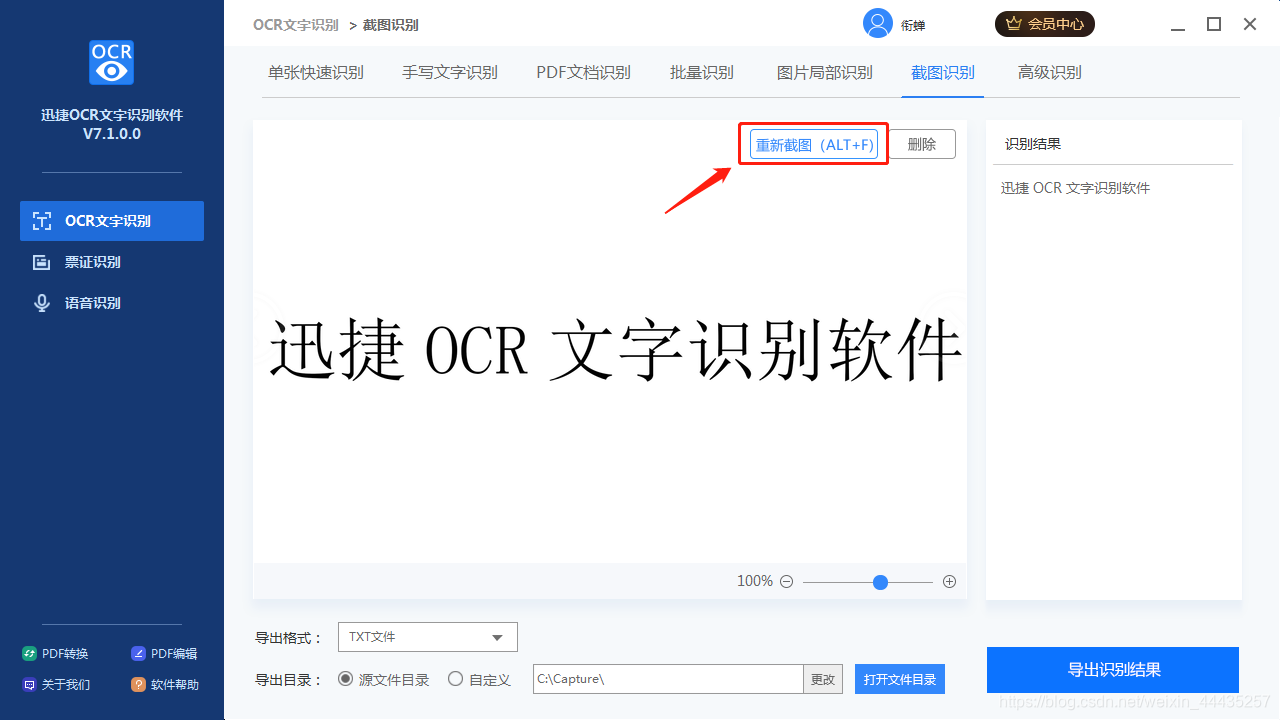The height and width of the screenshot is (720, 1280).
Task: View 关于我们 information
Action: click(55, 684)
